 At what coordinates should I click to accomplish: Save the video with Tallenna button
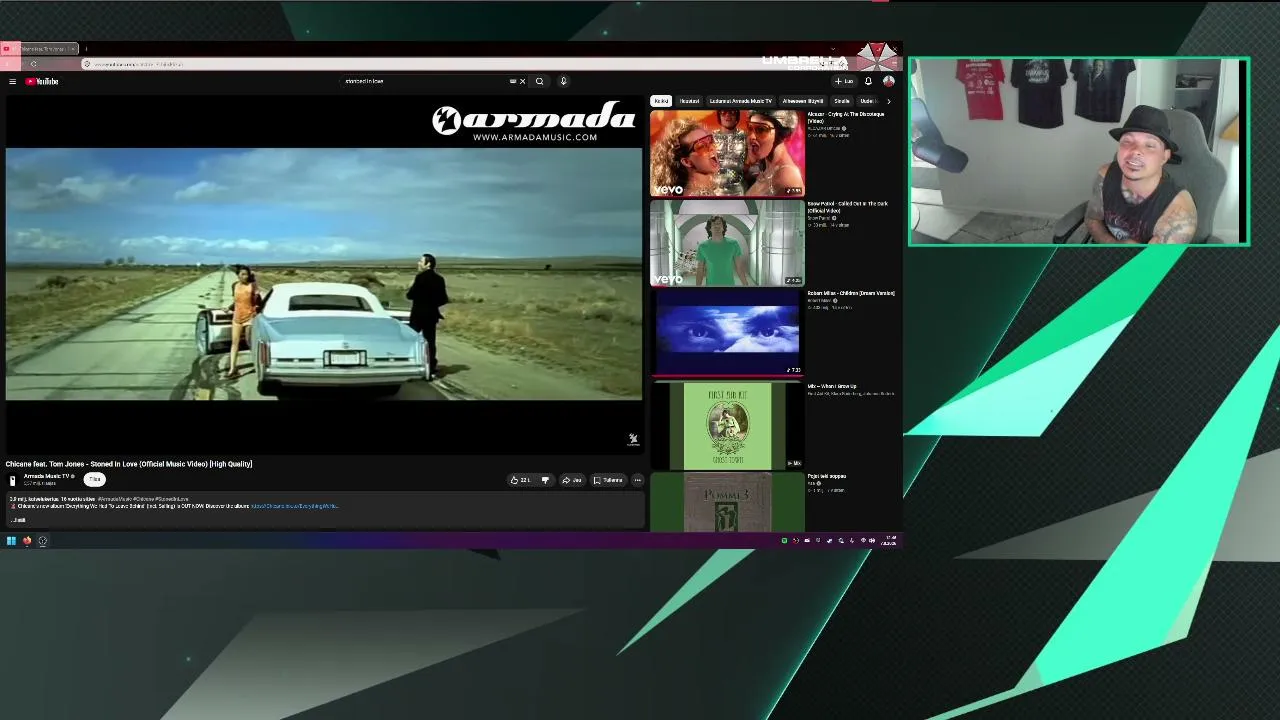click(608, 480)
